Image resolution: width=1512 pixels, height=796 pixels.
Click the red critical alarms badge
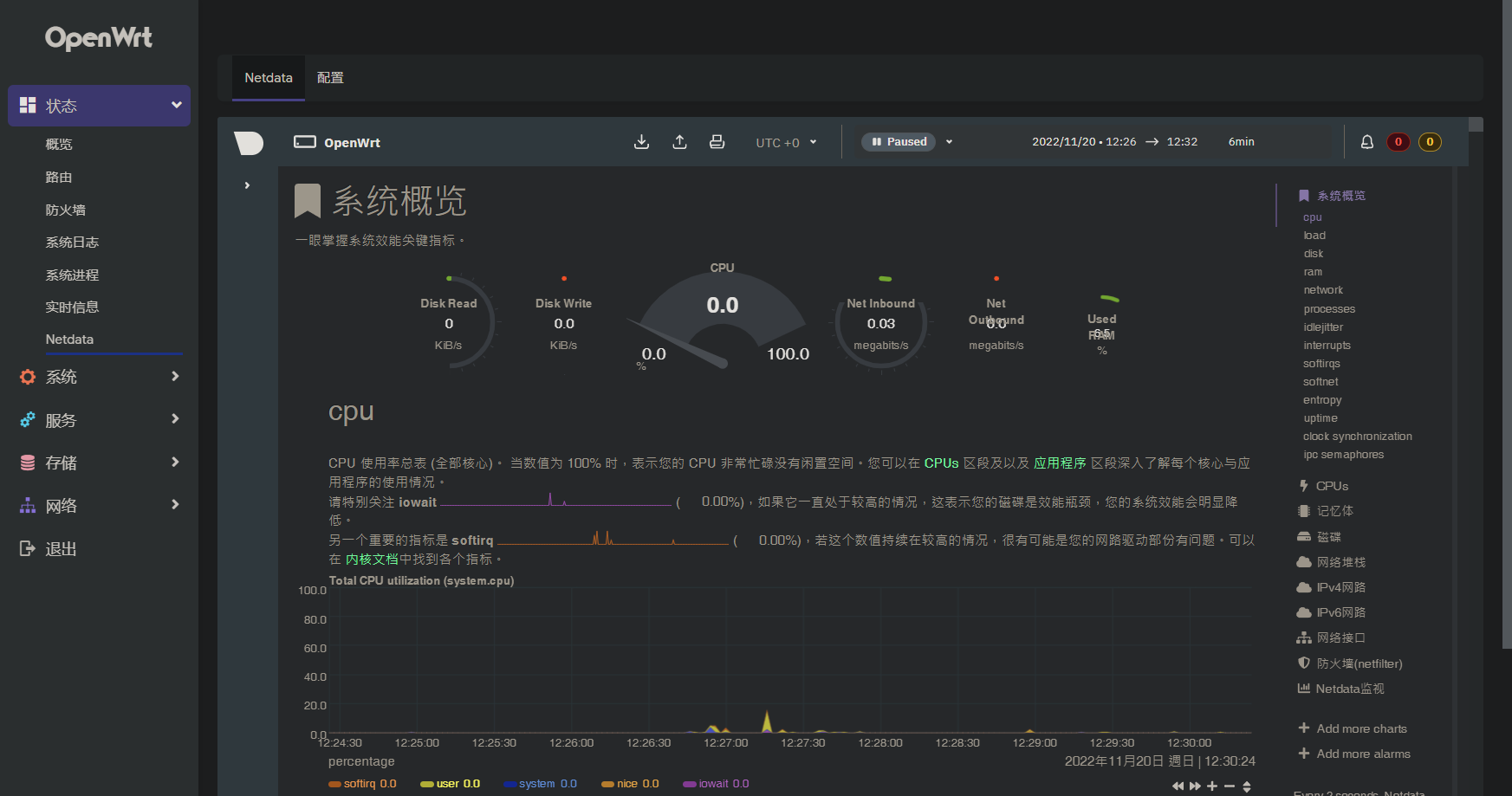(x=1398, y=142)
